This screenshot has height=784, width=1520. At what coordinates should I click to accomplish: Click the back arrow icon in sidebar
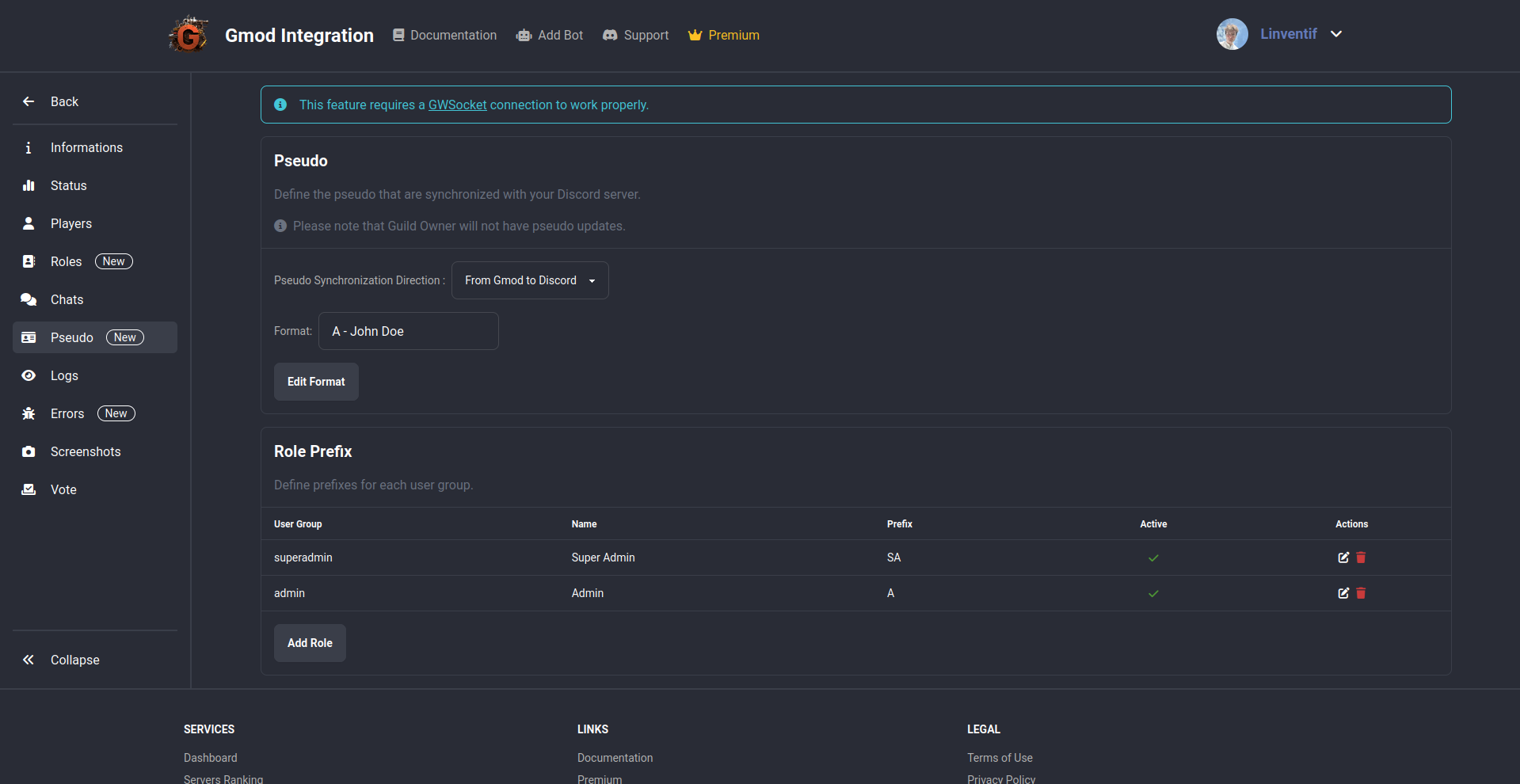click(29, 101)
